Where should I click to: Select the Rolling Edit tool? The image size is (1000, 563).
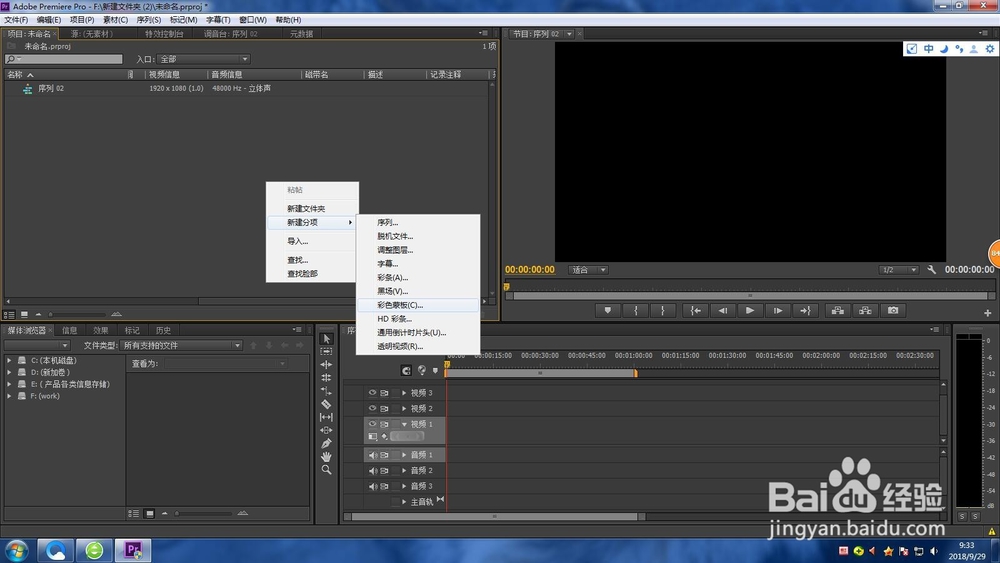[x=327, y=377]
